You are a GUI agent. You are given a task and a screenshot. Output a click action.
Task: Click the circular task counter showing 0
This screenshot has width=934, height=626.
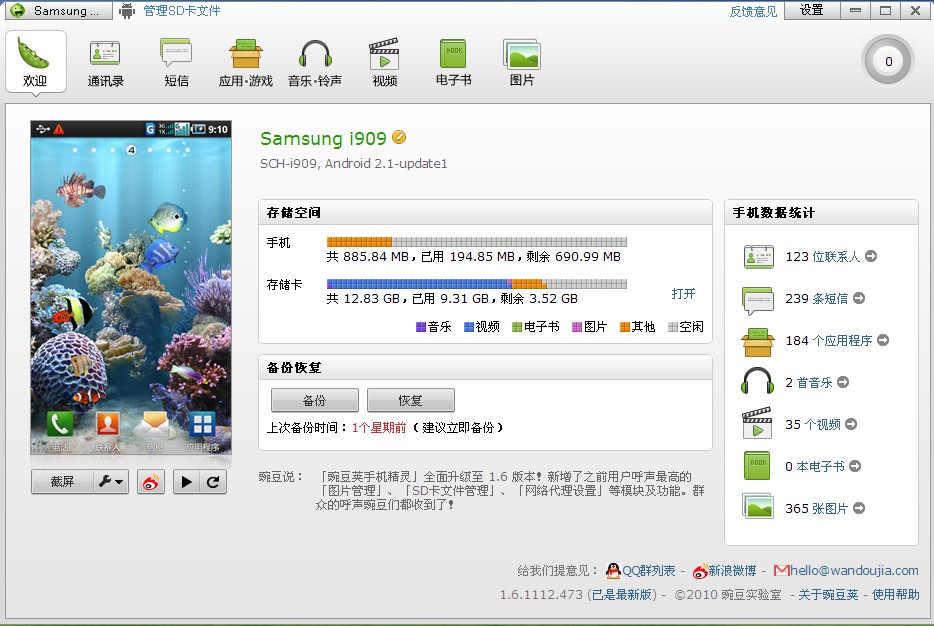click(x=888, y=61)
